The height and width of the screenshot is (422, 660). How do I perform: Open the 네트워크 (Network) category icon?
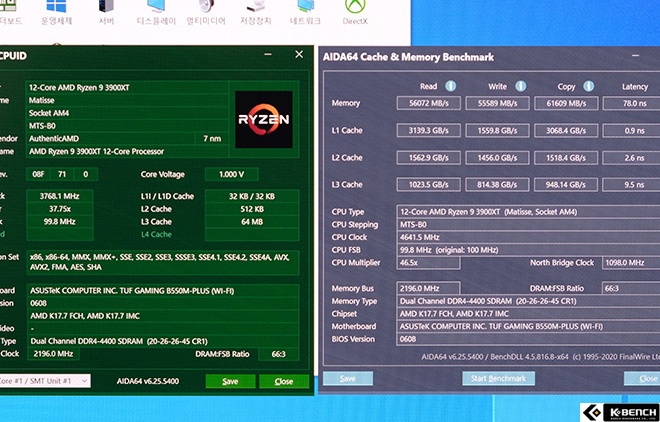tap(305, 13)
